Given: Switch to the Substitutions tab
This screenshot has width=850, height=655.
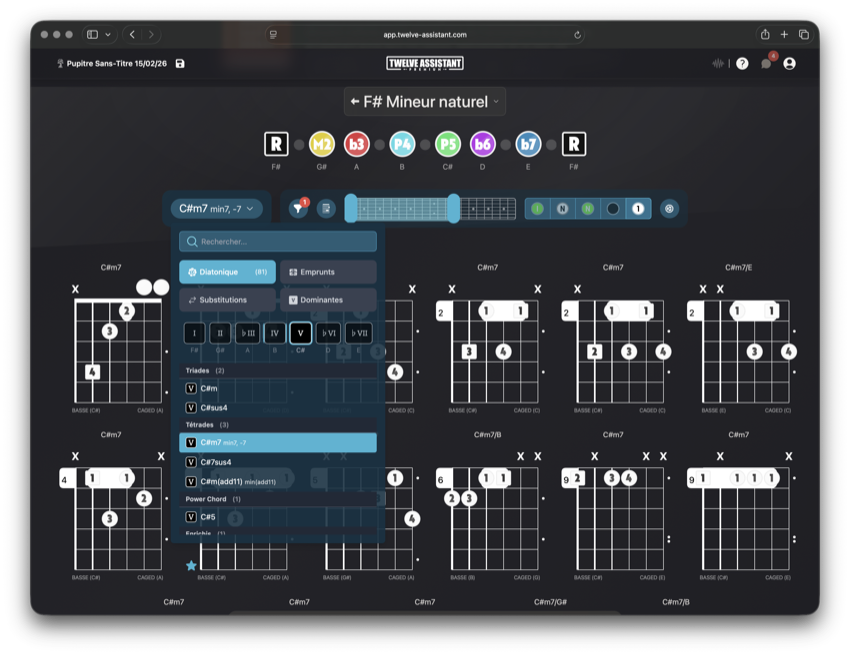Looking at the screenshot, I should tap(227, 300).
